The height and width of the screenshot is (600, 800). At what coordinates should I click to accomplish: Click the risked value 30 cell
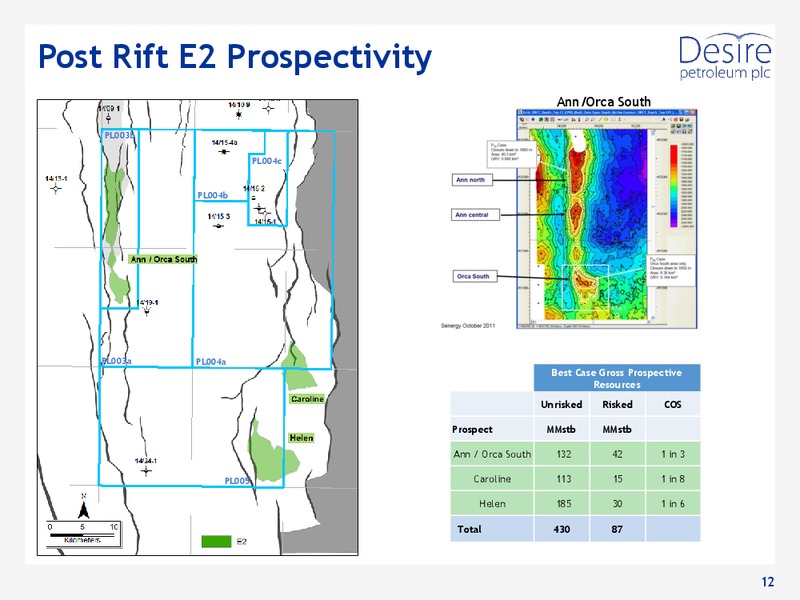pyautogui.click(x=617, y=504)
